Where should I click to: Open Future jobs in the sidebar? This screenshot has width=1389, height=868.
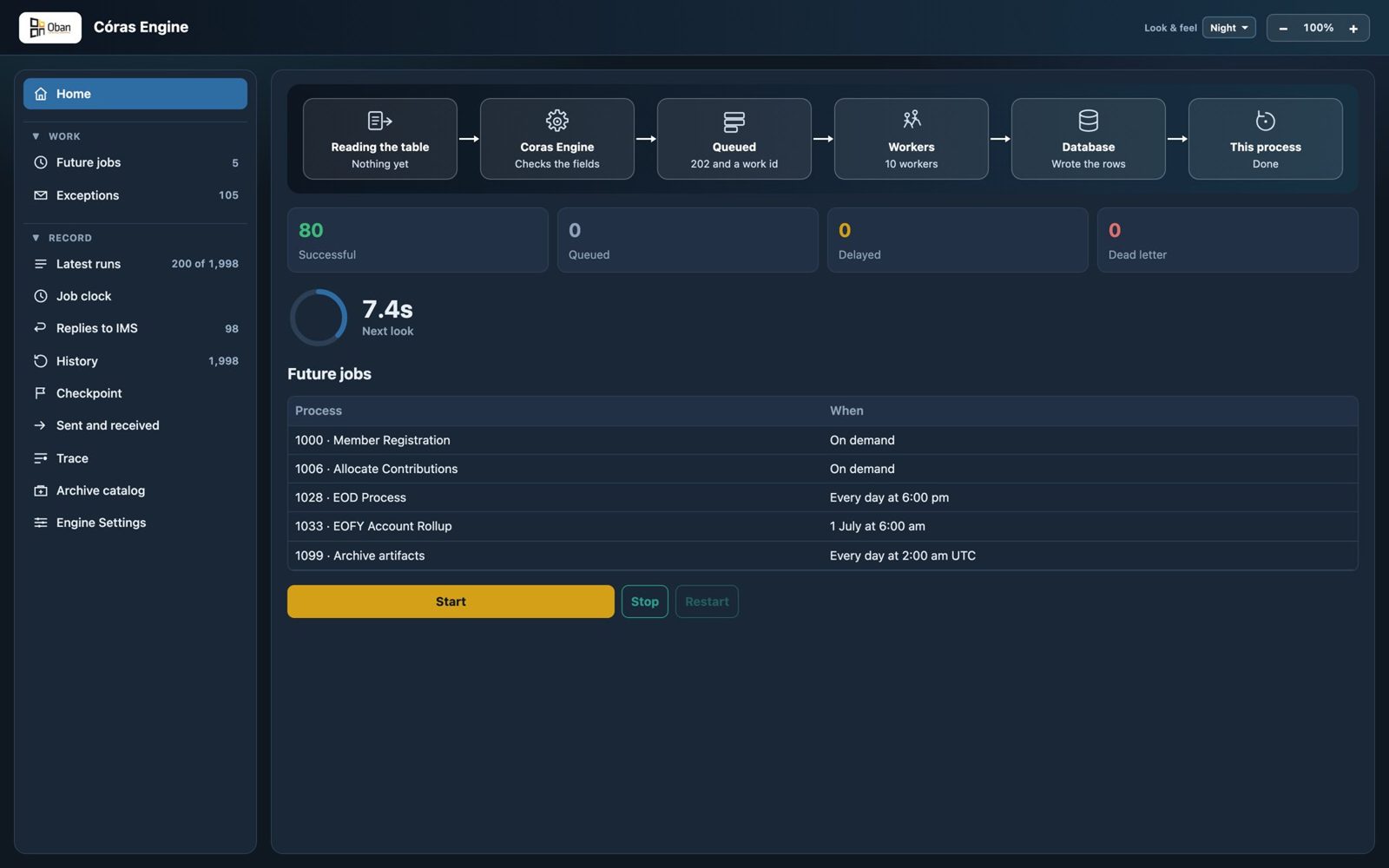pyautogui.click(x=135, y=162)
